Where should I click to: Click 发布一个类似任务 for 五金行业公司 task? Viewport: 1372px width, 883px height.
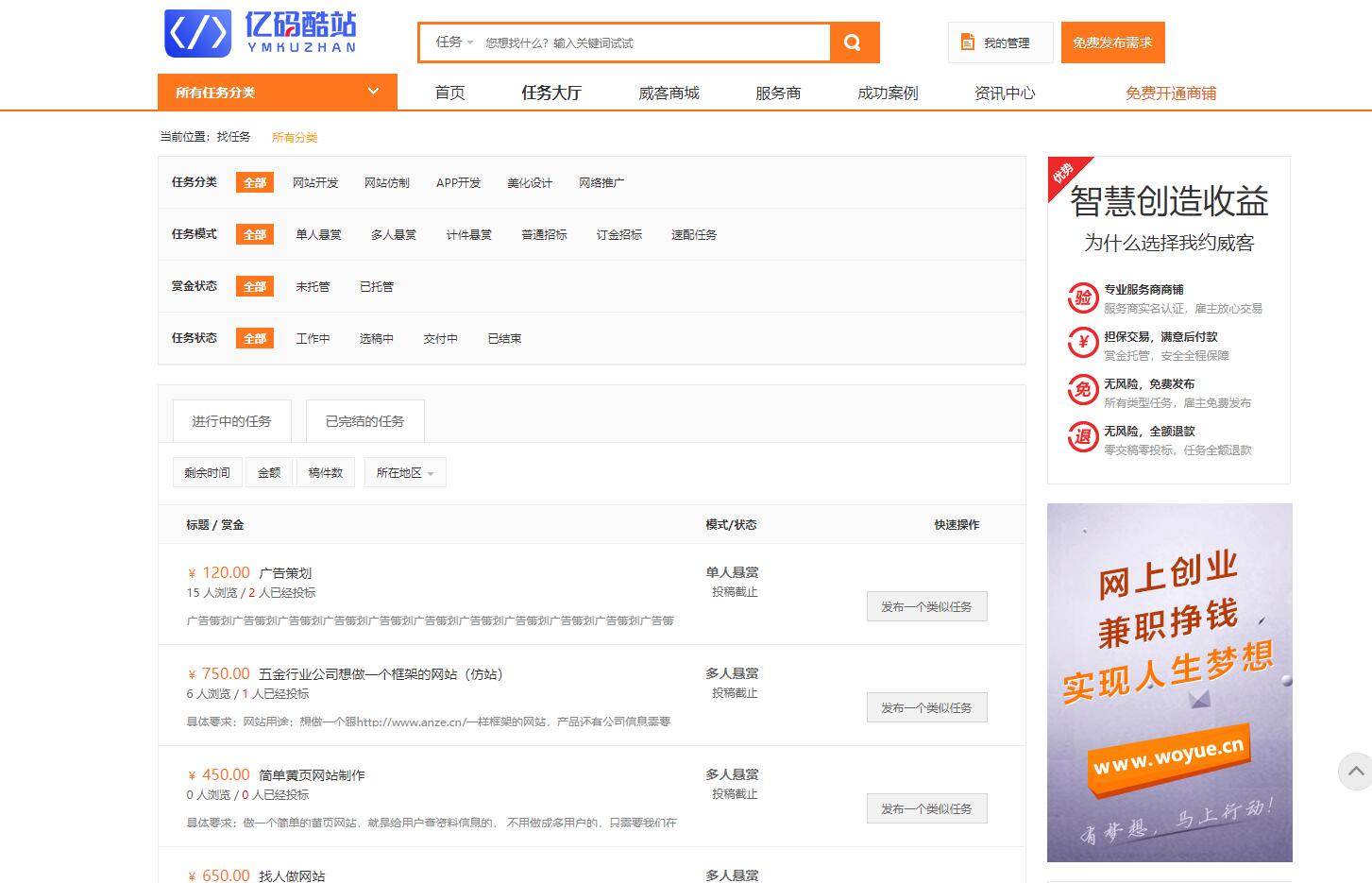pos(926,707)
